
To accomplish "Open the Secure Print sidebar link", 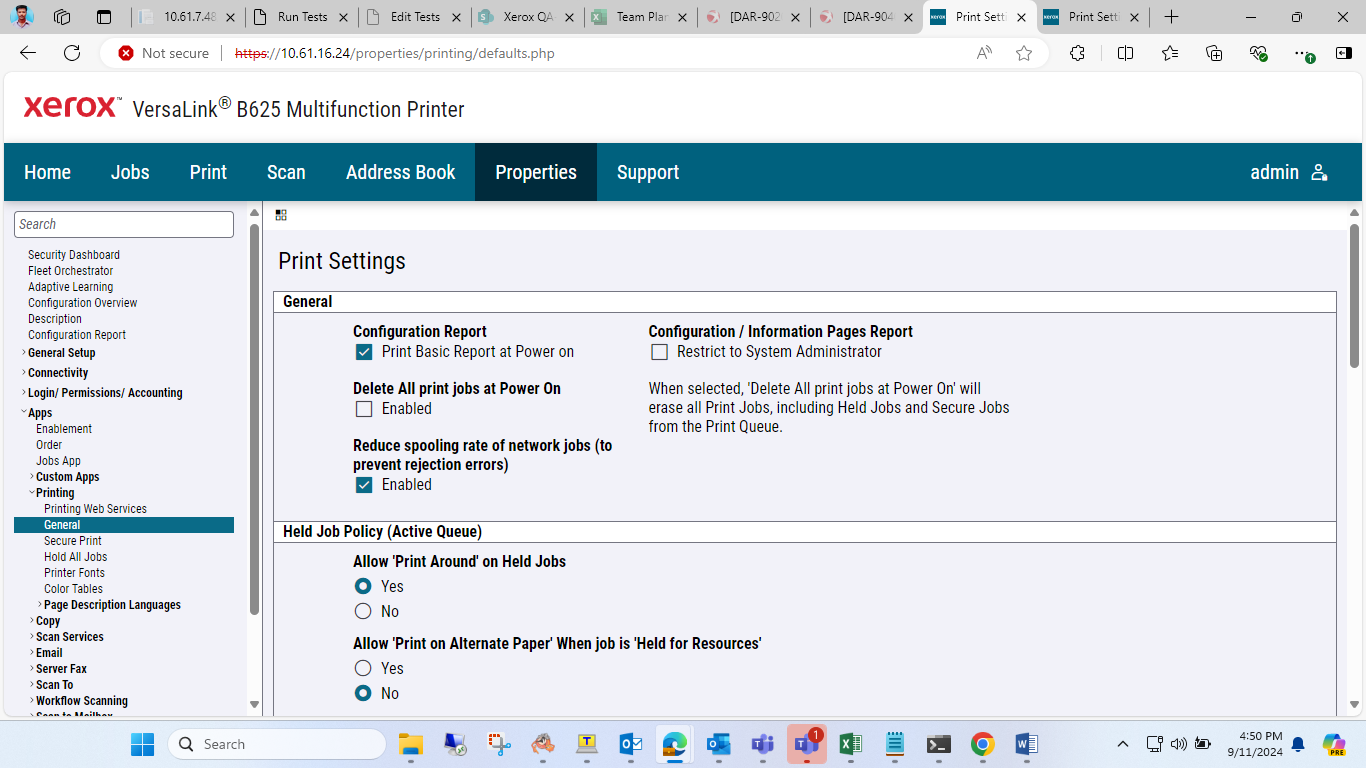I will [73, 541].
